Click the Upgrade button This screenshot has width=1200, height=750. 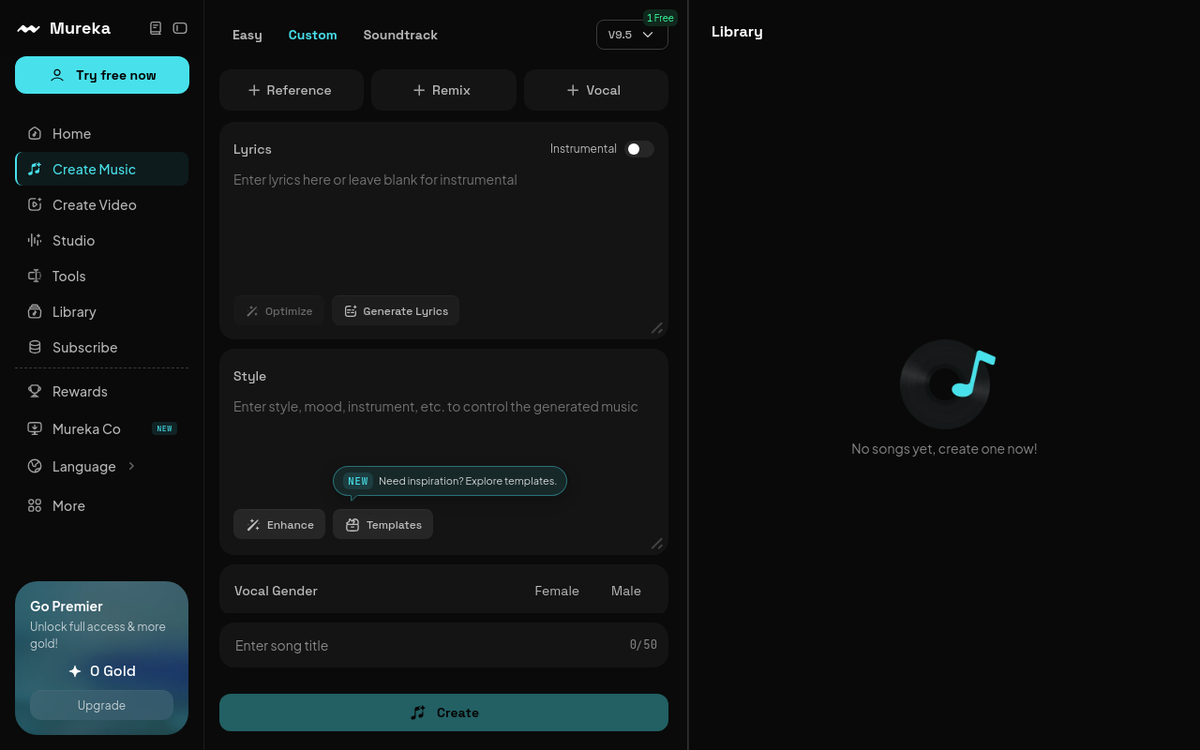click(x=102, y=705)
